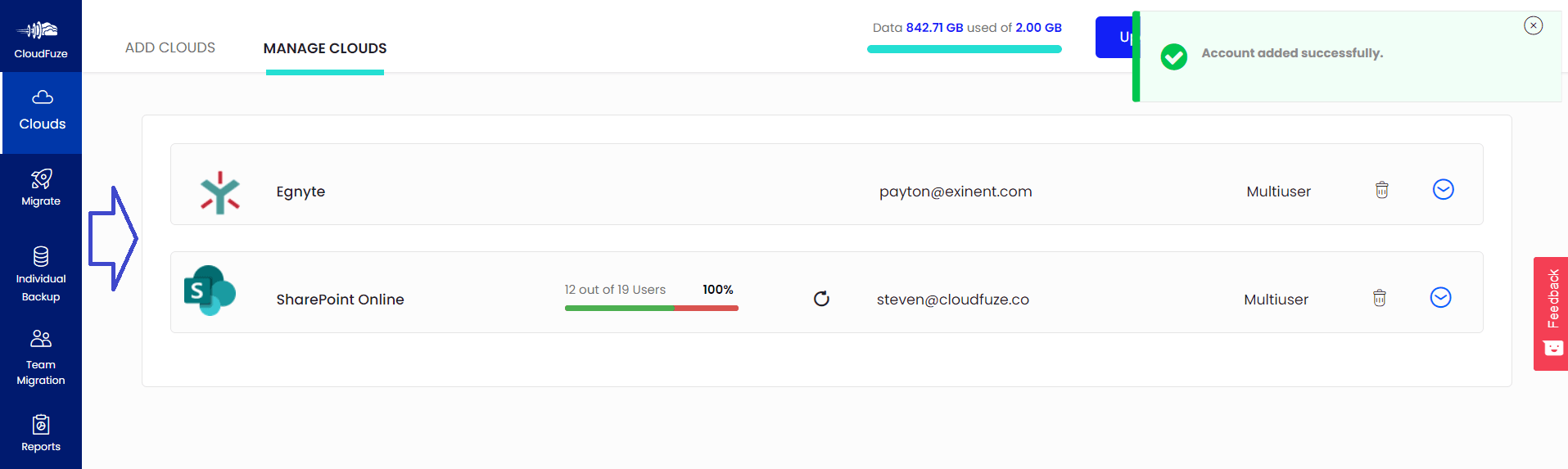
Task: Open the Feedback side tab
Action: point(1551,313)
